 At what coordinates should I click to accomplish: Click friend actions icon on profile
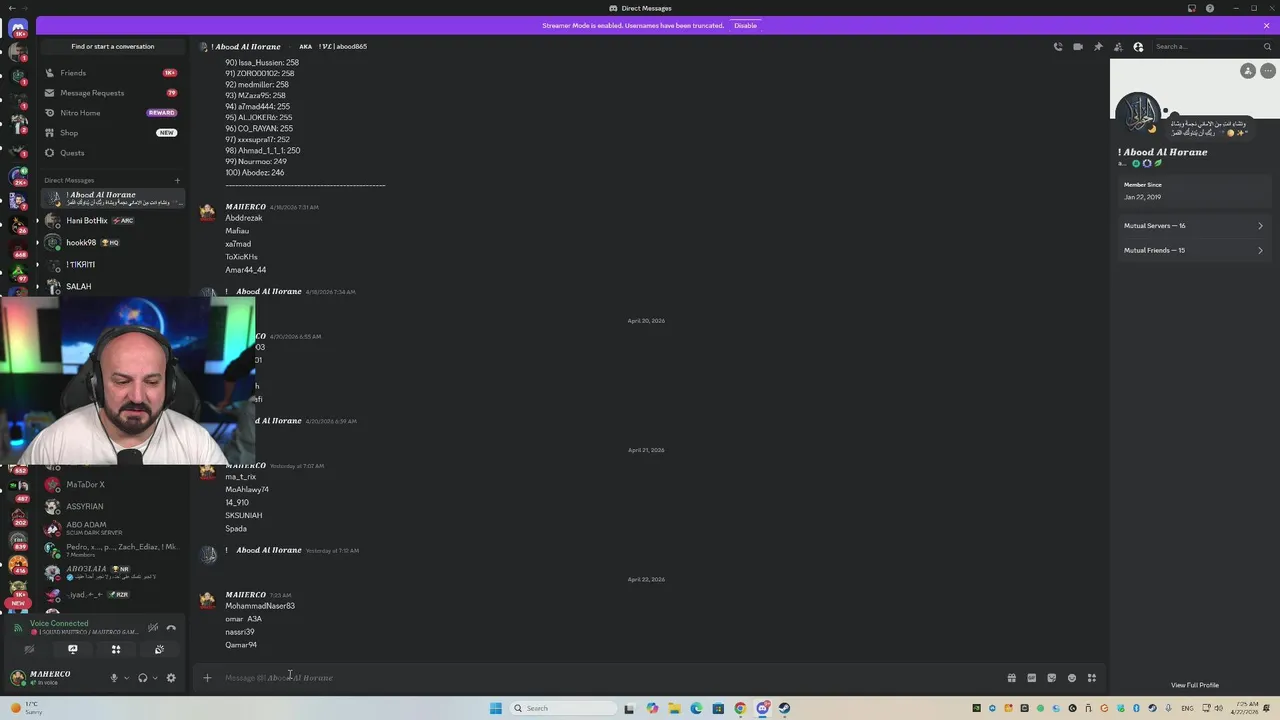[1248, 71]
